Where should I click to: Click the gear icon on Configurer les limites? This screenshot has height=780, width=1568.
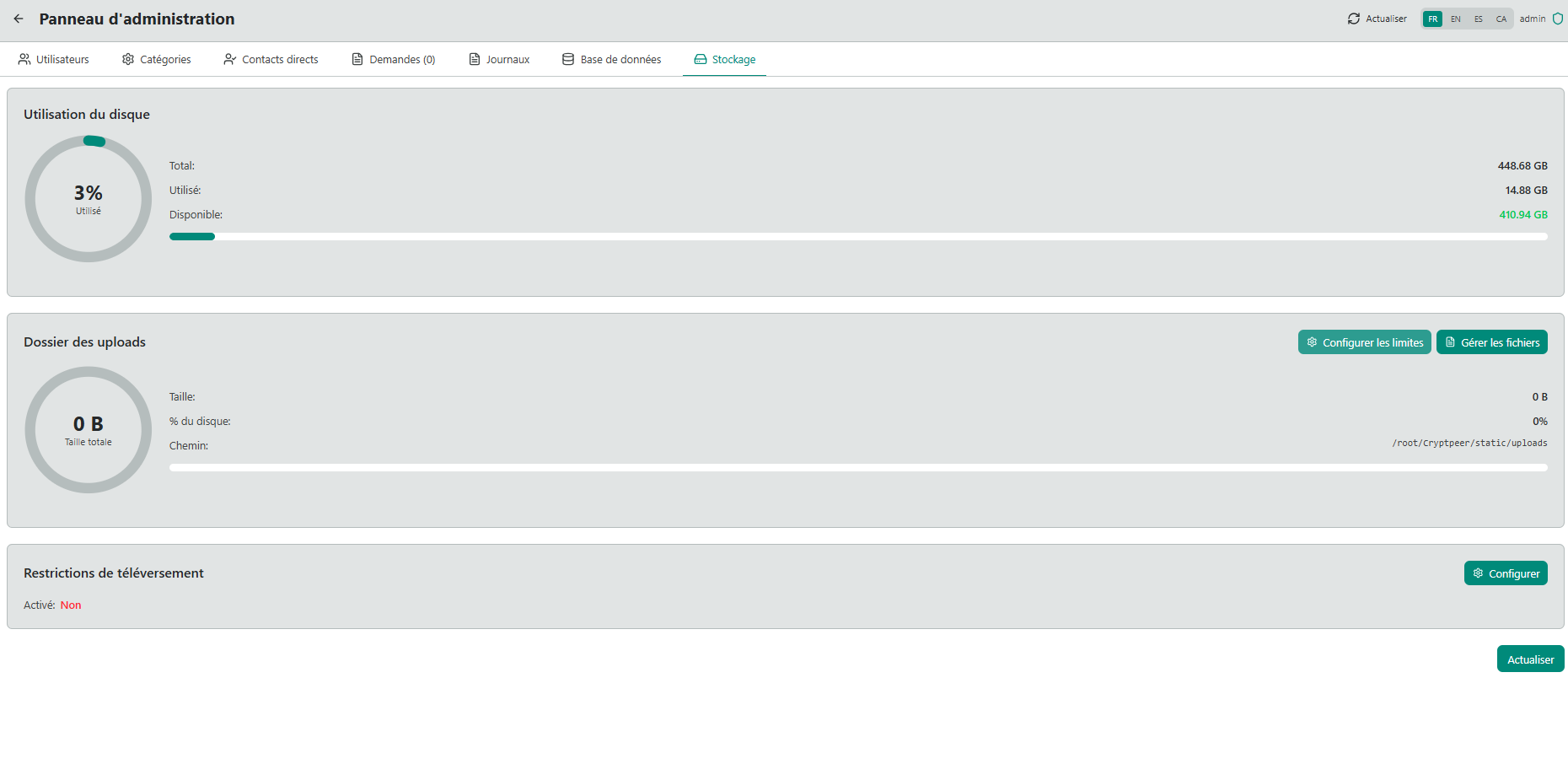coord(1312,342)
